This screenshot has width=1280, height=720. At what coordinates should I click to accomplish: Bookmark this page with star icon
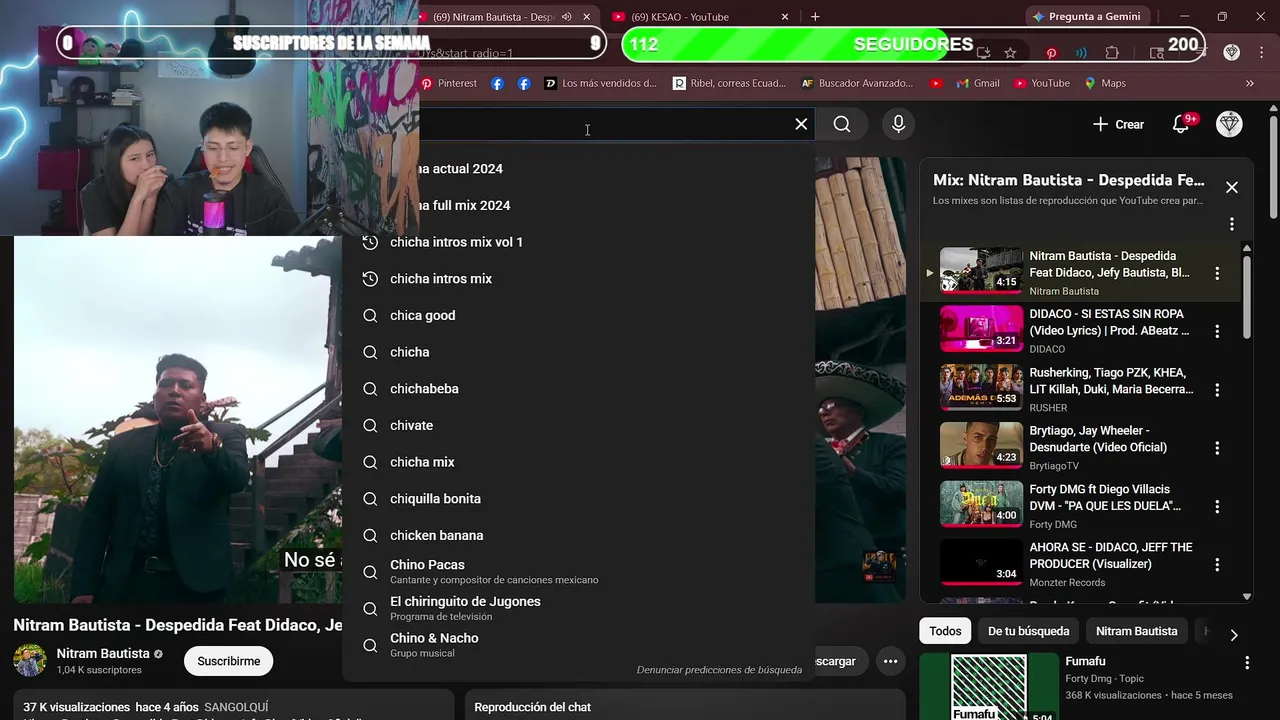coord(1010,52)
